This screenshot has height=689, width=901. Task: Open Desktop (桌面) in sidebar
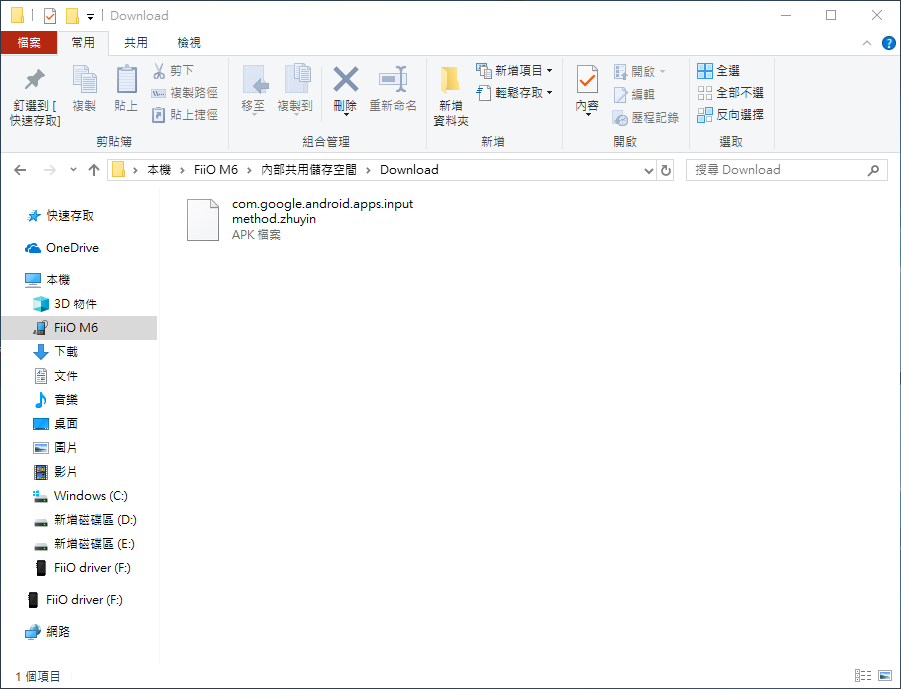point(56,424)
